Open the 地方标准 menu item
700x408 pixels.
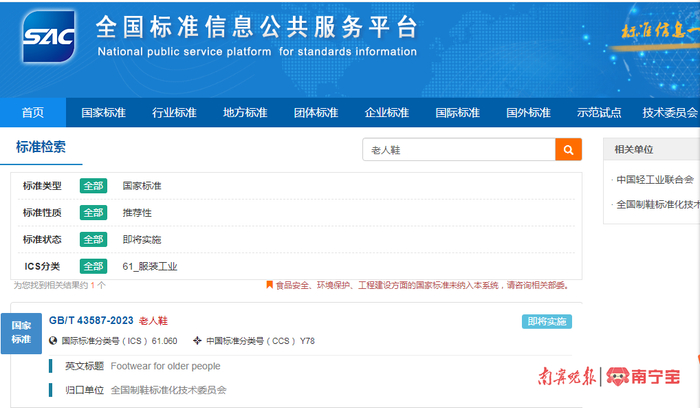pyautogui.click(x=245, y=112)
